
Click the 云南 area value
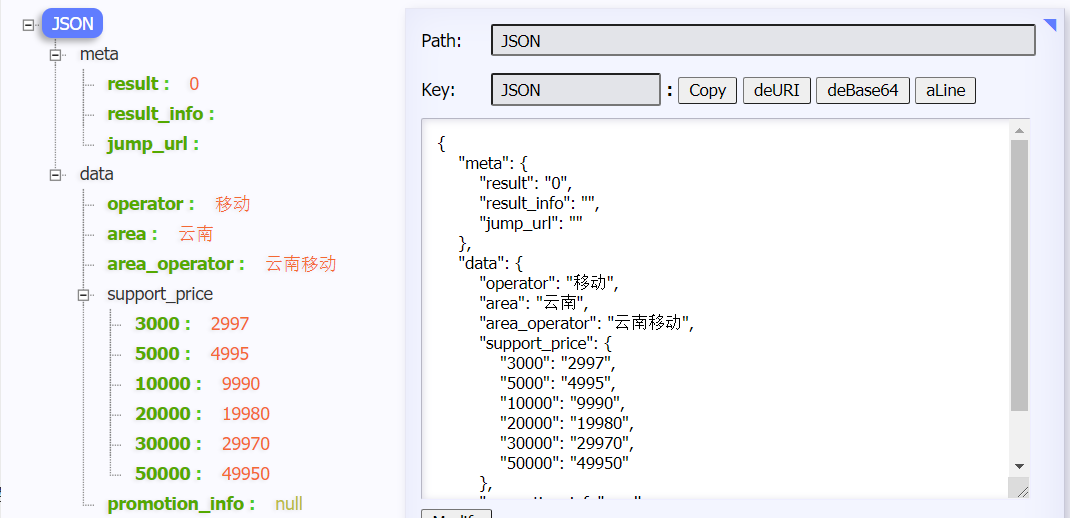pos(196,234)
